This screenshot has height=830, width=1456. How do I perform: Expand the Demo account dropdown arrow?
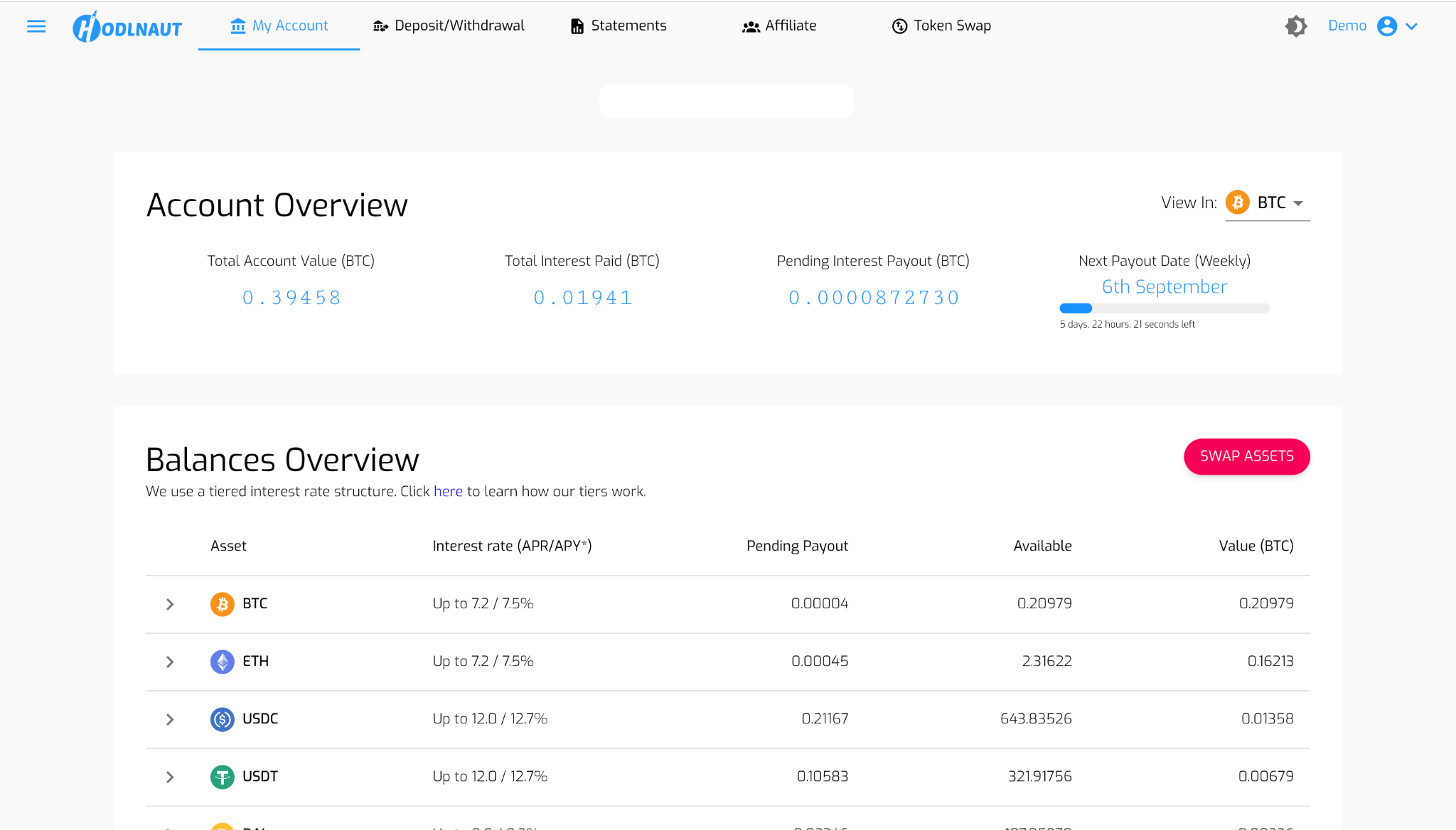coord(1412,26)
